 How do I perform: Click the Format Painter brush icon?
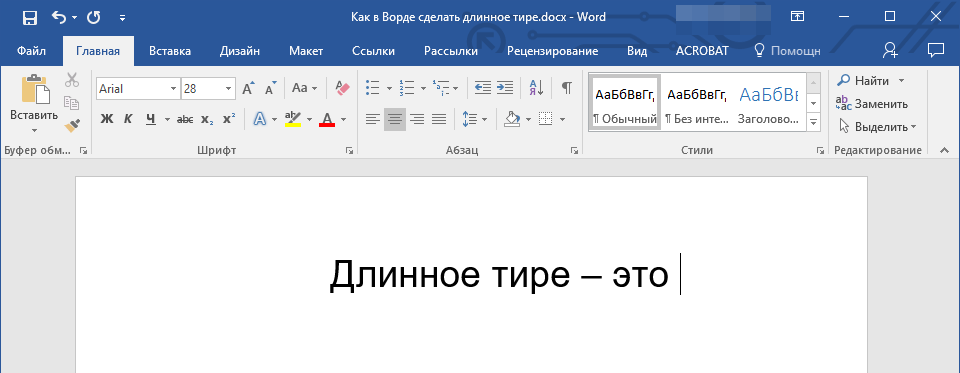[72, 126]
